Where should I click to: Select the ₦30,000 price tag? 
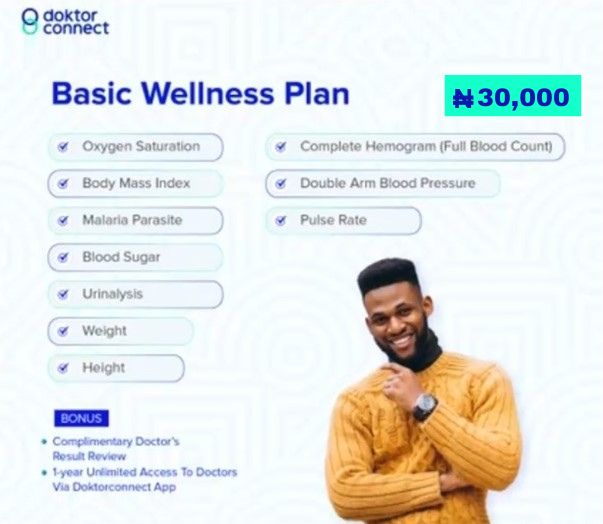[513, 96]
